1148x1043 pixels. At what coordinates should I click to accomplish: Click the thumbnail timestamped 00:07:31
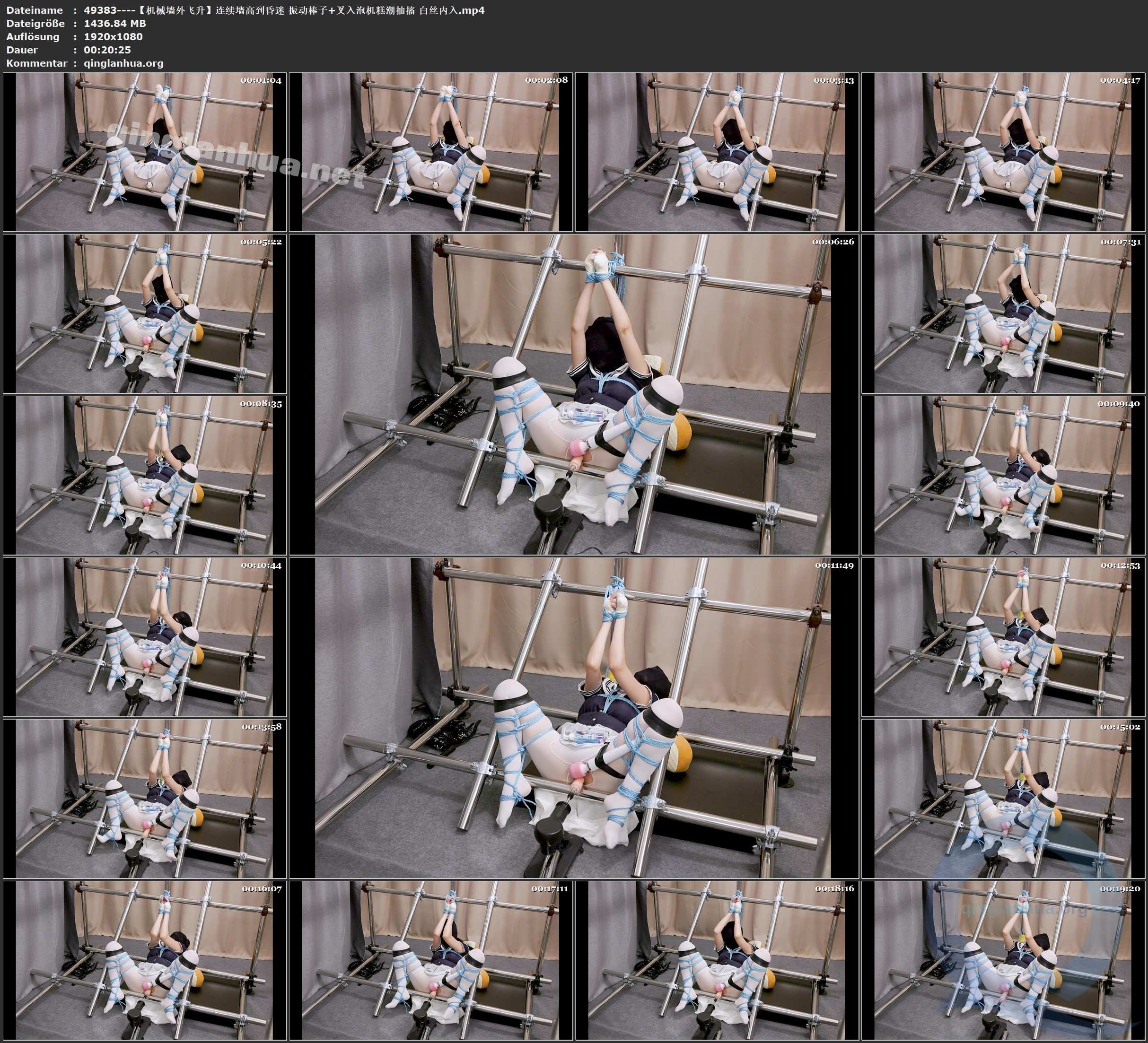point(1003,313)
